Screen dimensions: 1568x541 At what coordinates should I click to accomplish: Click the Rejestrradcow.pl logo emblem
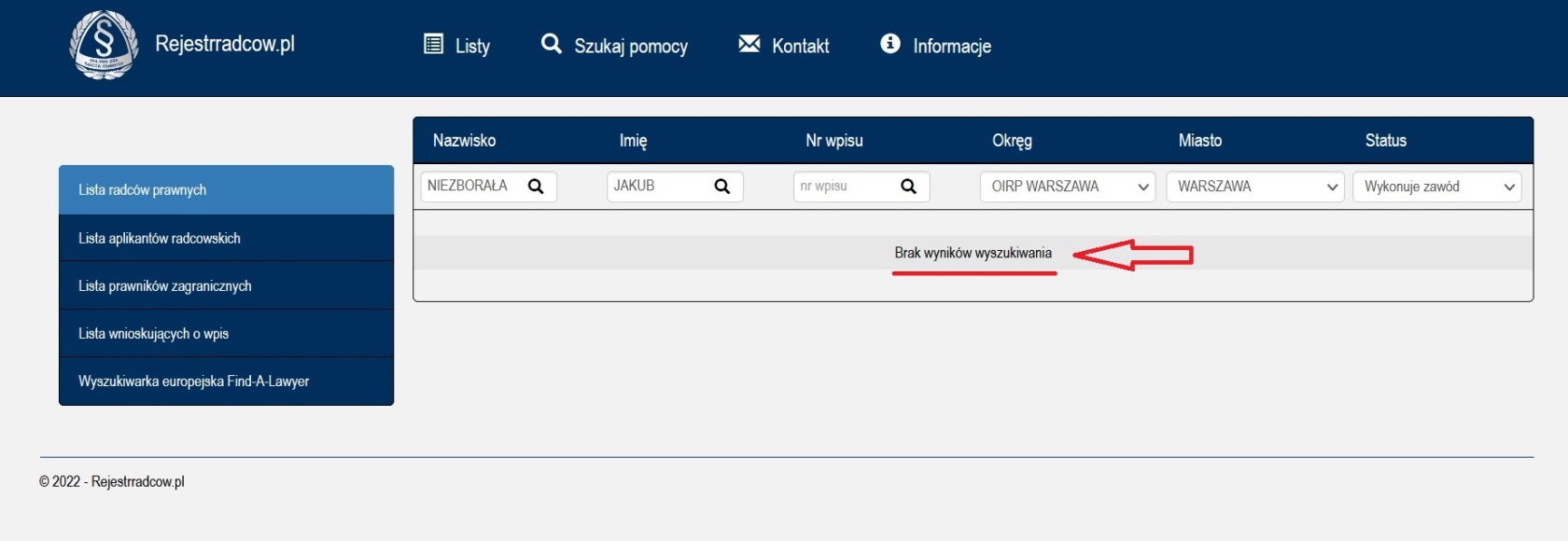click(104, 44)
